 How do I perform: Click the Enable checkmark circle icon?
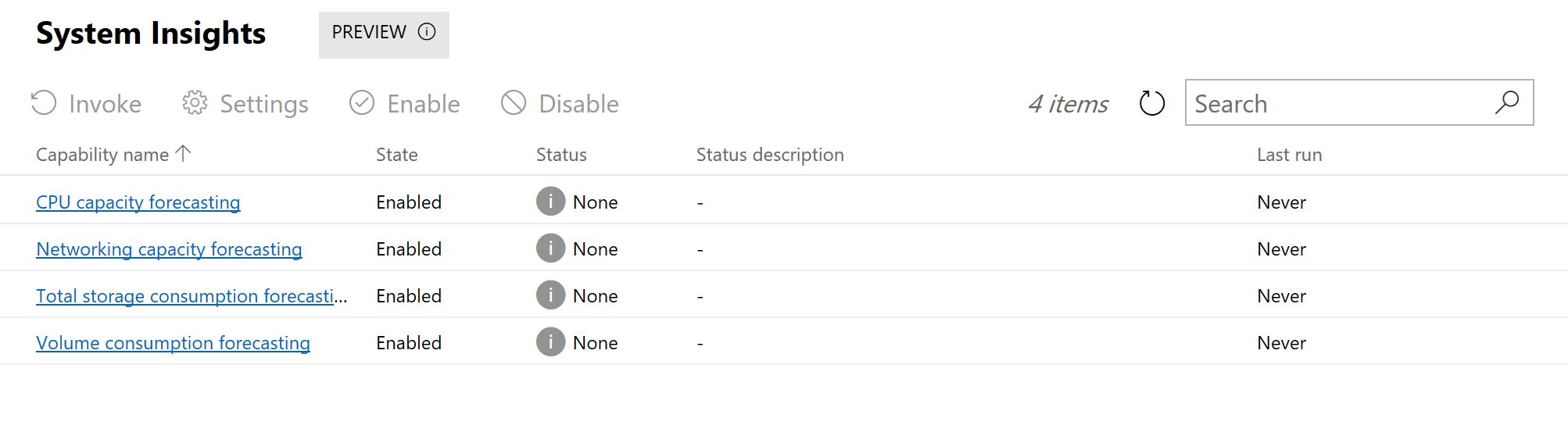click(362, 103)
